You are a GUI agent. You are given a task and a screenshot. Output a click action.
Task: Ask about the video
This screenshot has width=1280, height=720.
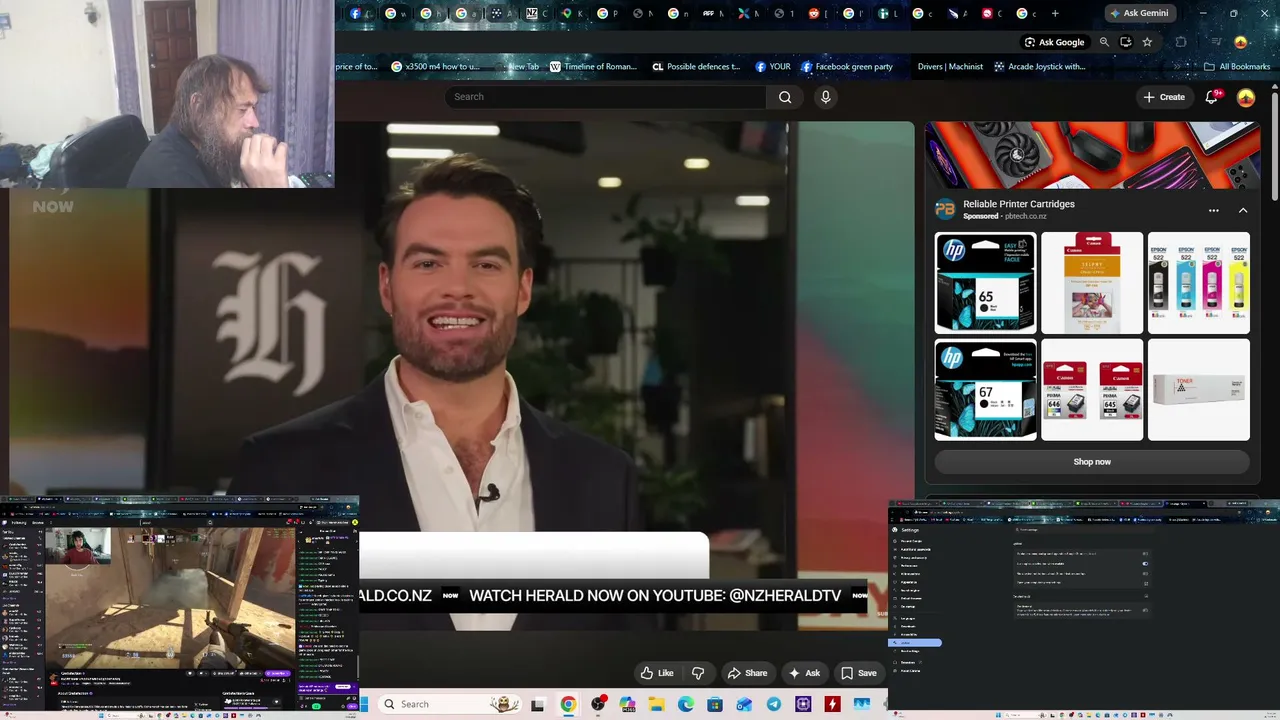(x=805, y=673)
